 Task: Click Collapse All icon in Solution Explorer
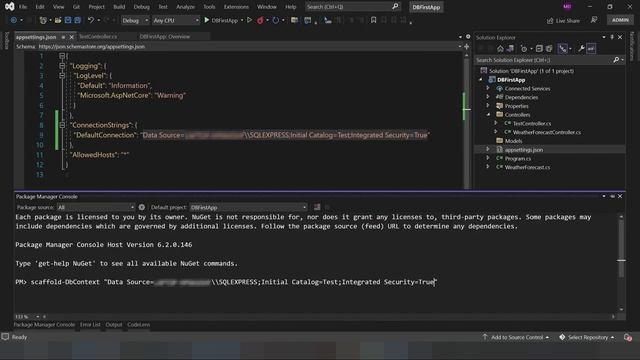(x=539, y=49)
